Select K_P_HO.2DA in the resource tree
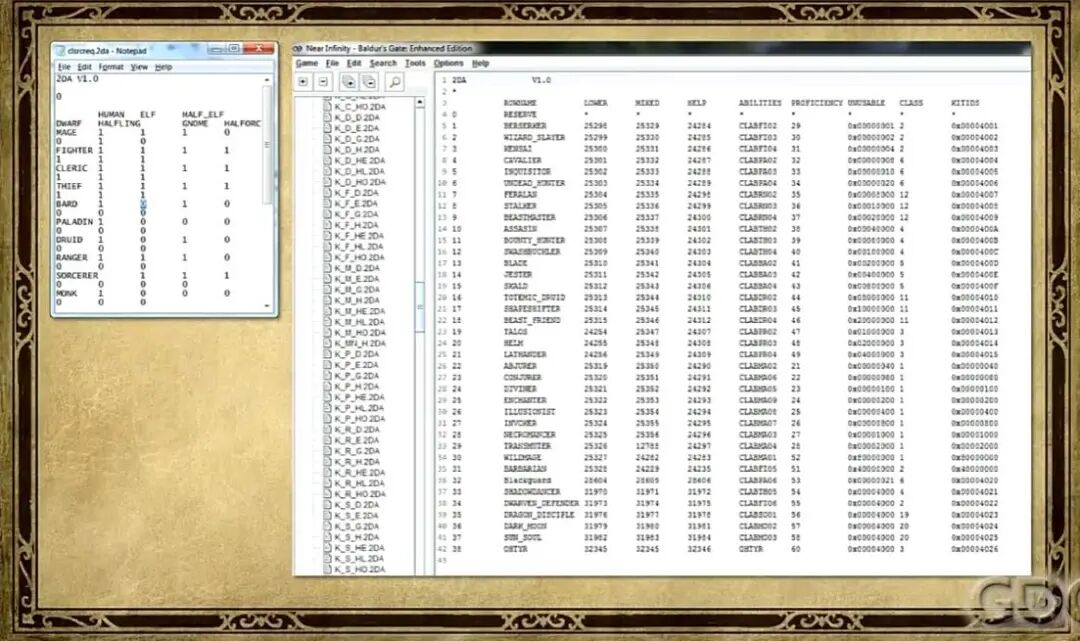Image resolution: width=1080 pixels, height=641 pixels. [x=360, y=419]
